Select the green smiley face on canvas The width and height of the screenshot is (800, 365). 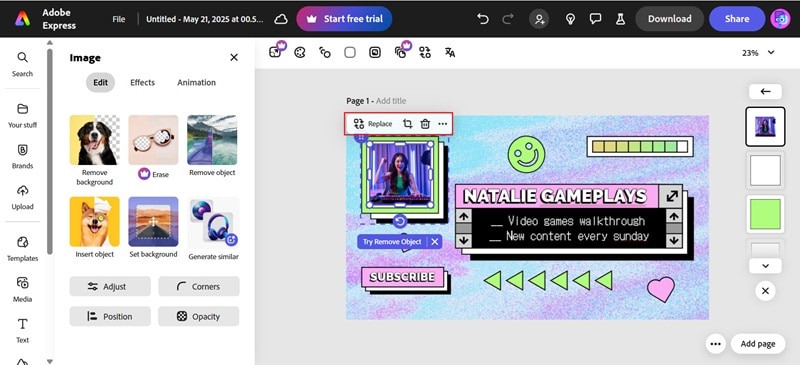coord(527,154)
